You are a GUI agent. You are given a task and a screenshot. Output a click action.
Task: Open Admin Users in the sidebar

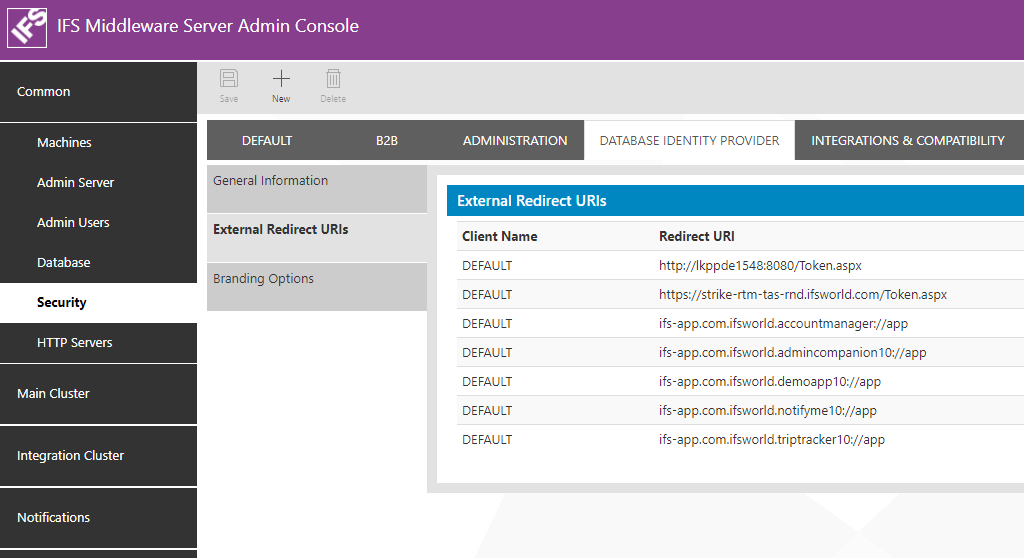(x=98, y=222)
